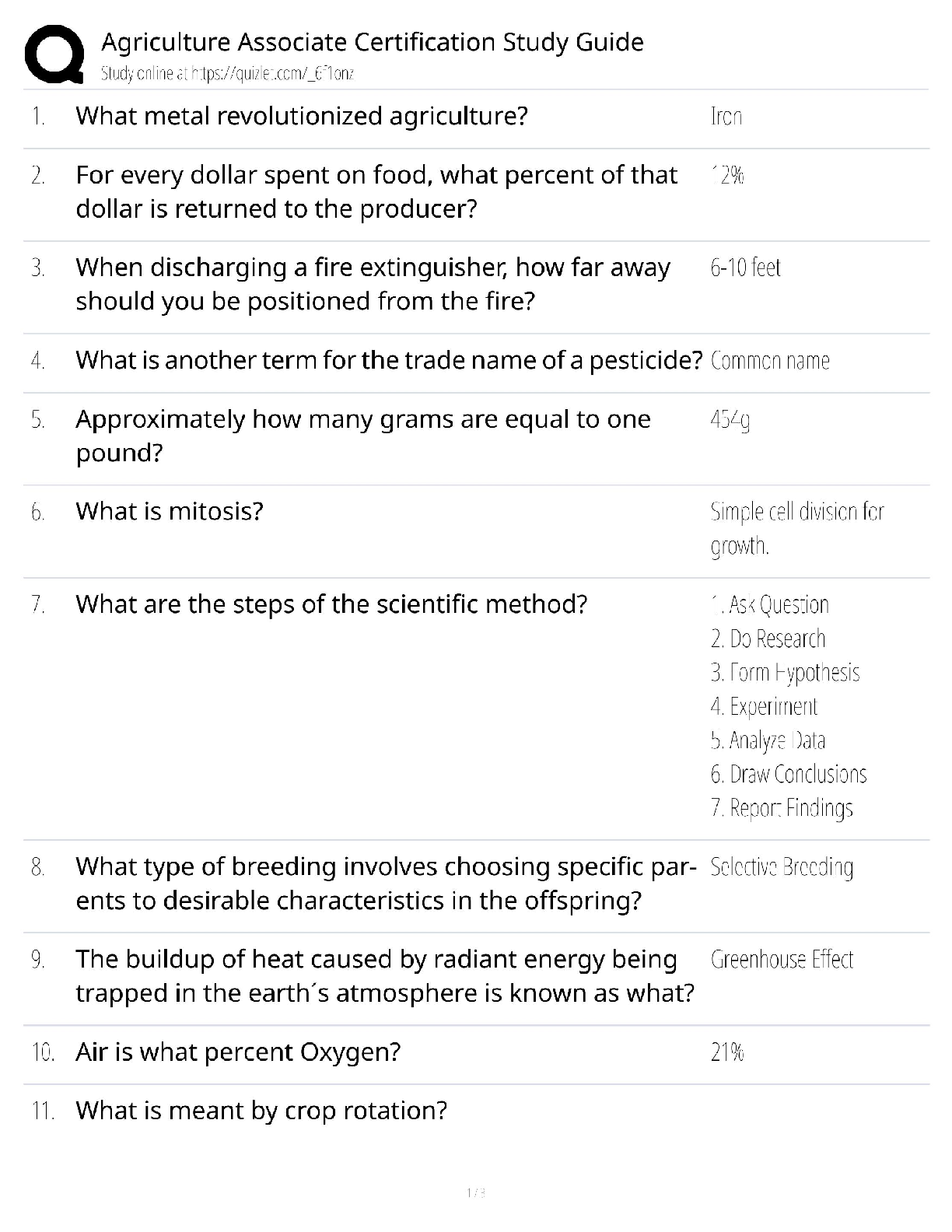Image resolution: width=952 pixels, height=1232 pixels.
Task: Click the answer 'Iron'
Action: pos(726,117)
